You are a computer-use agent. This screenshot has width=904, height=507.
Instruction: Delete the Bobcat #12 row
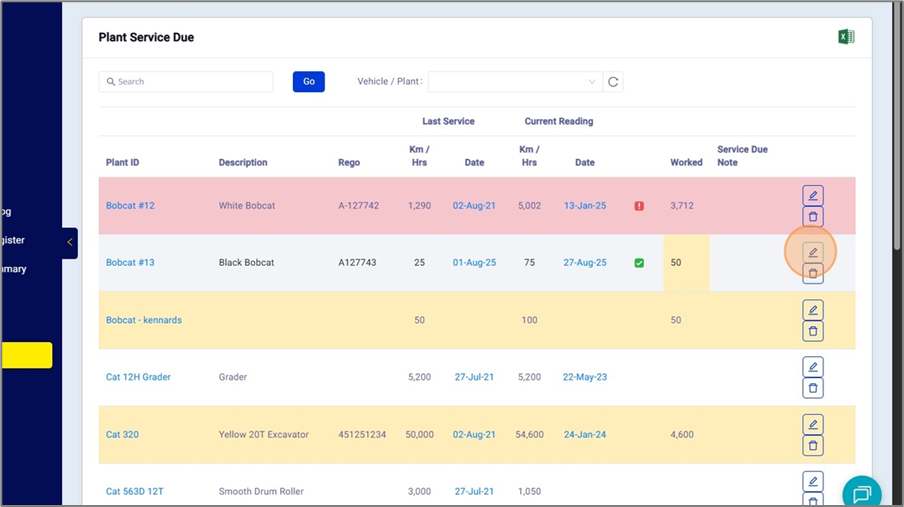point(813,216)
